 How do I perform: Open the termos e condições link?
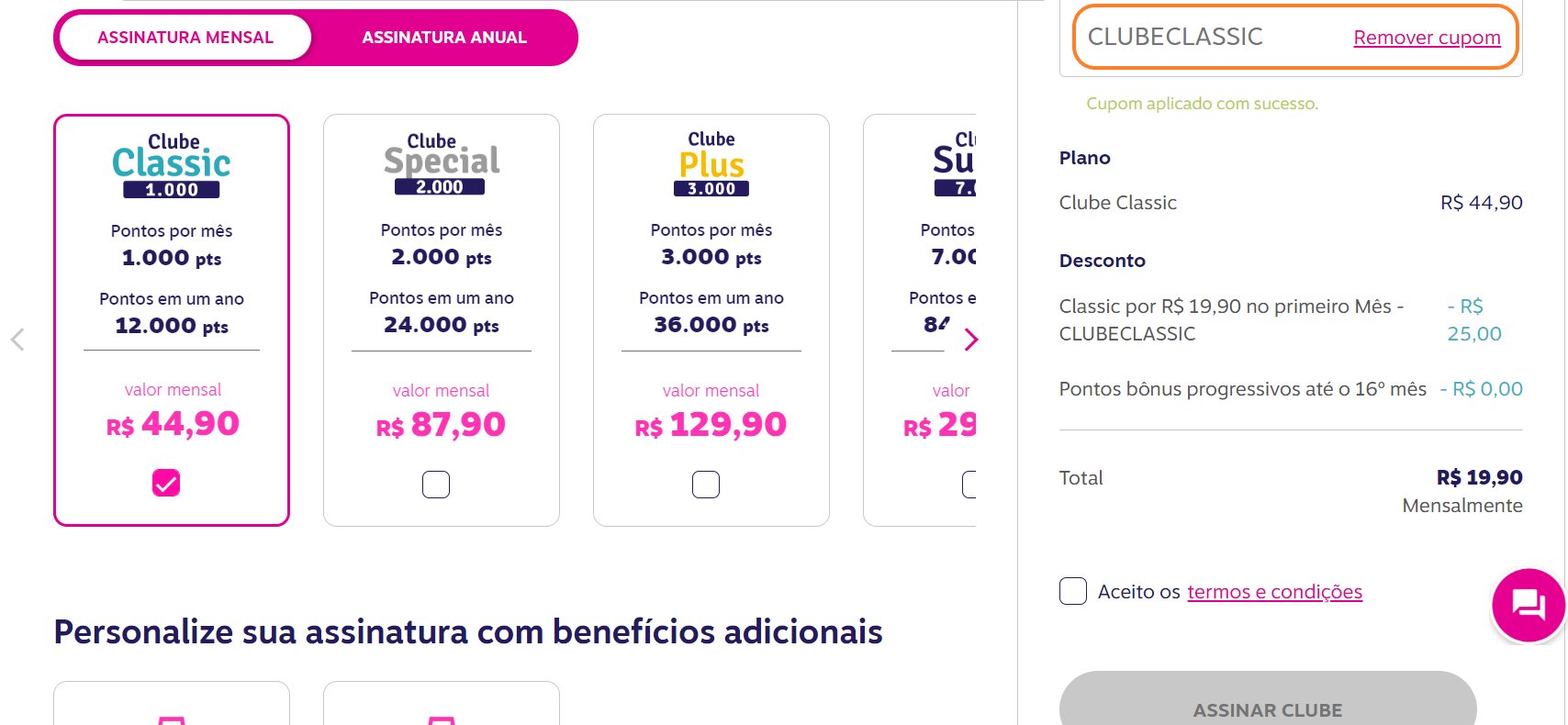click(1274, 592)
